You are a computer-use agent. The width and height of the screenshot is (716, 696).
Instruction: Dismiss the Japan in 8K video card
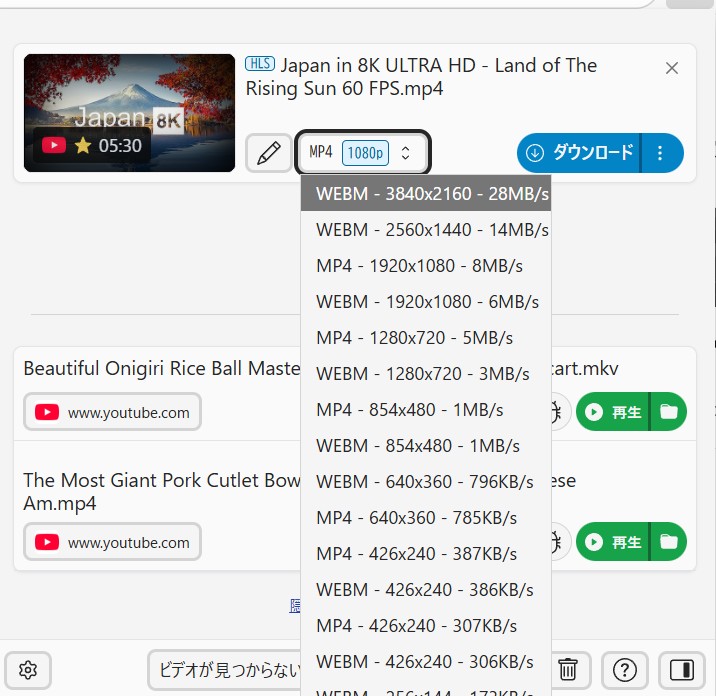click(x=671, y=68)
